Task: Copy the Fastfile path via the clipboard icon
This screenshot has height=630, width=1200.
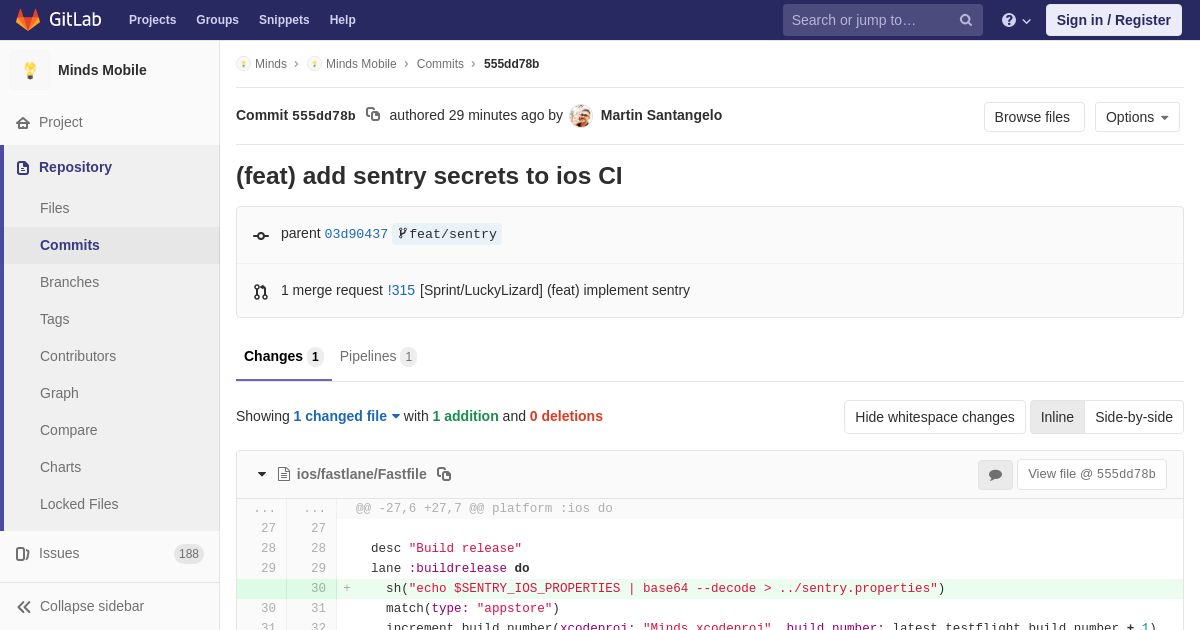Action: 444,474
